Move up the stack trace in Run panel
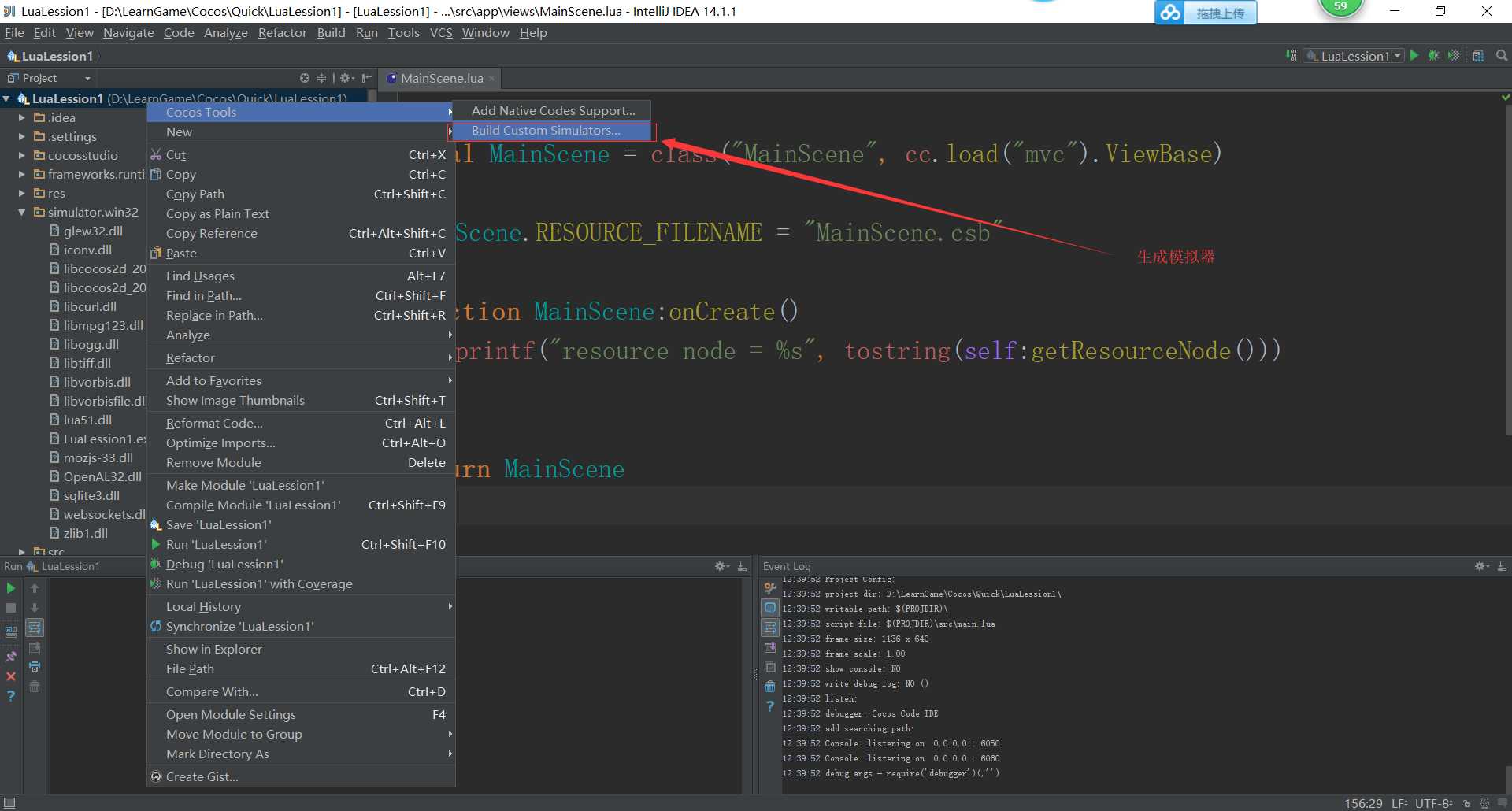The width and height of the screenshot is (1512, 811). [x=35, y=588]
